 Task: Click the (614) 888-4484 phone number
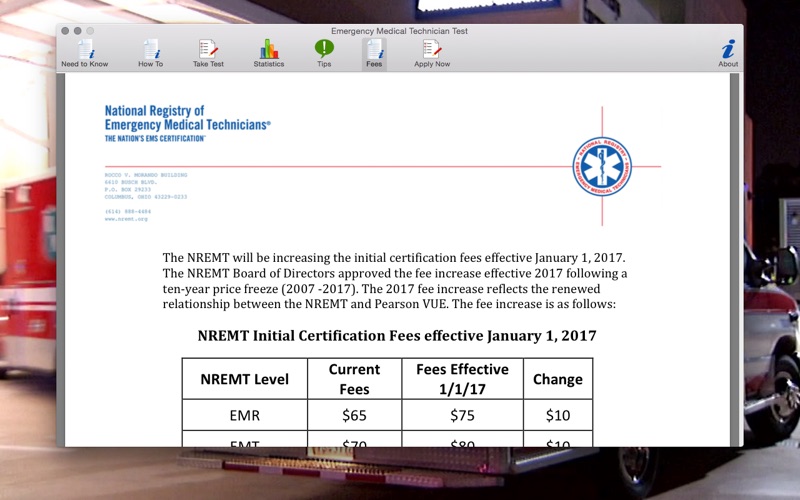pos(128,211)
